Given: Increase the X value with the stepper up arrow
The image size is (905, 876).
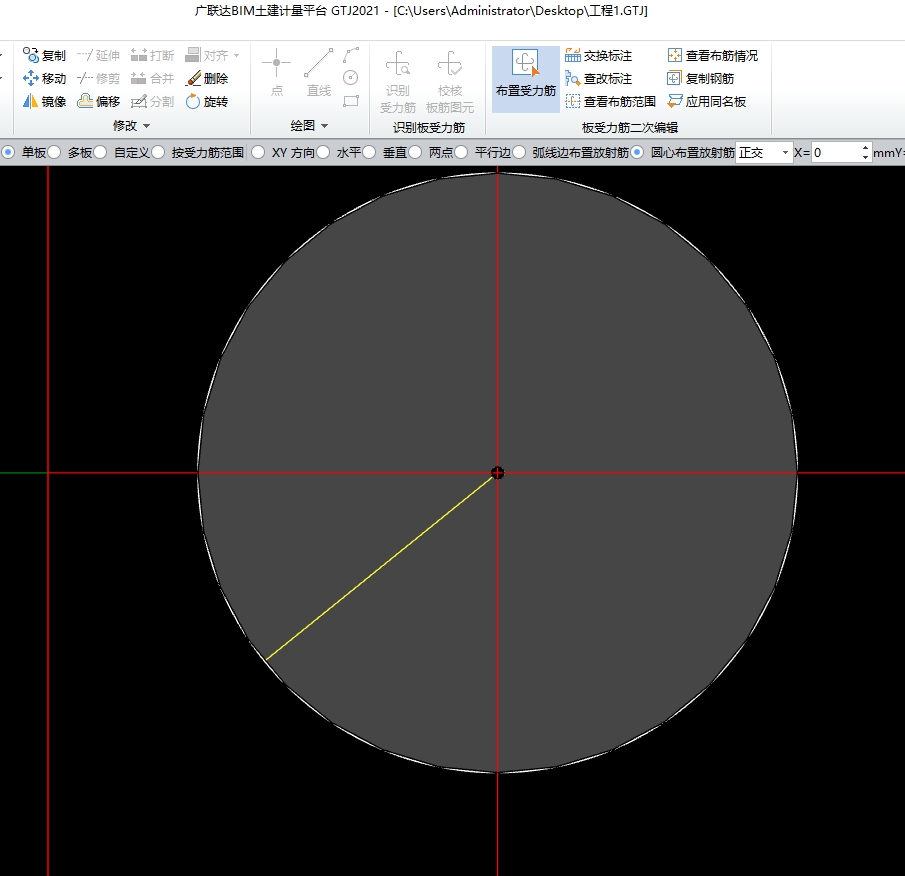Looking at the screenshot, I should pos(865,148).
